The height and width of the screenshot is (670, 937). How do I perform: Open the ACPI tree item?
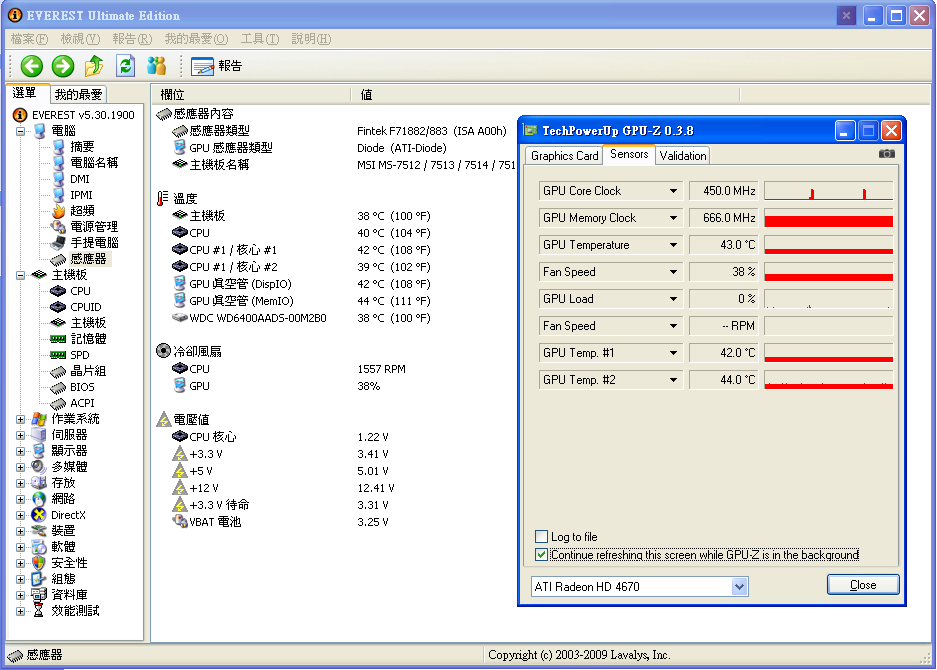click(x=82, y=403)
